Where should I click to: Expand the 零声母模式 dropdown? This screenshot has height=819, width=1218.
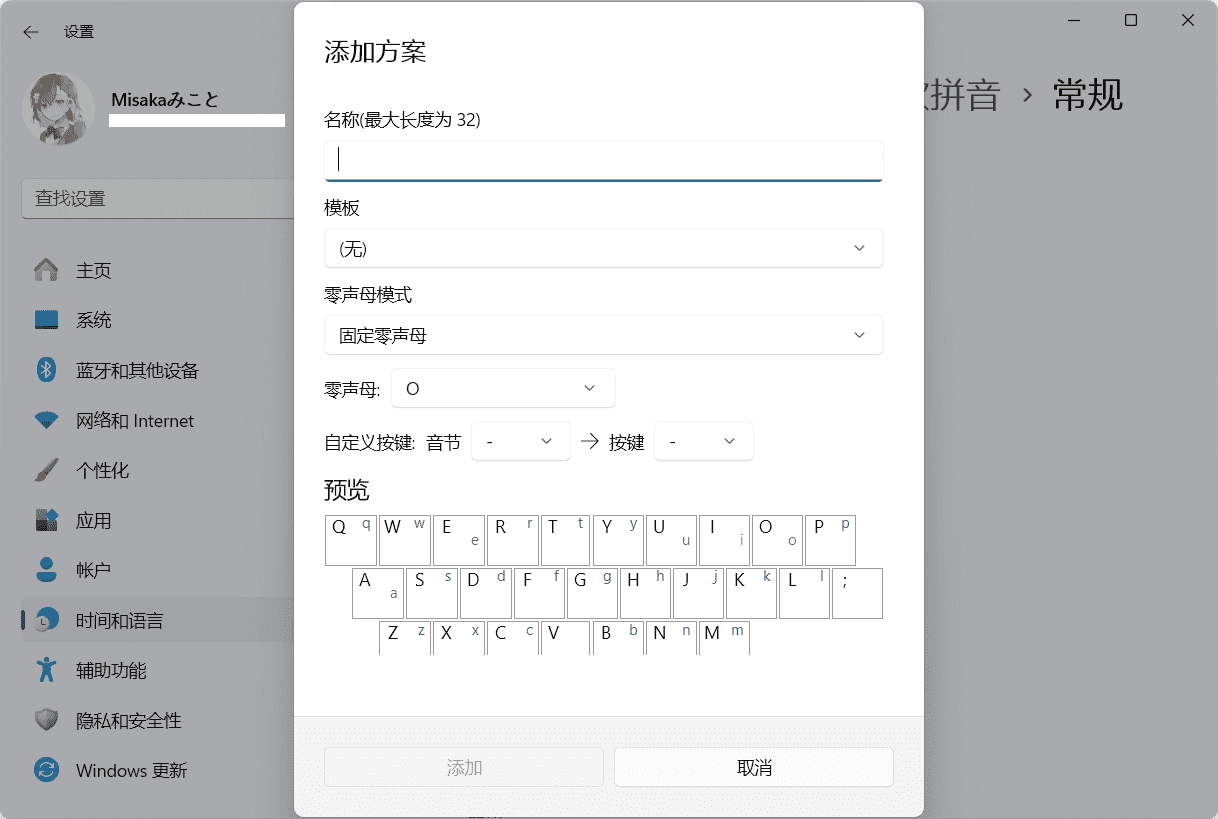603,335
